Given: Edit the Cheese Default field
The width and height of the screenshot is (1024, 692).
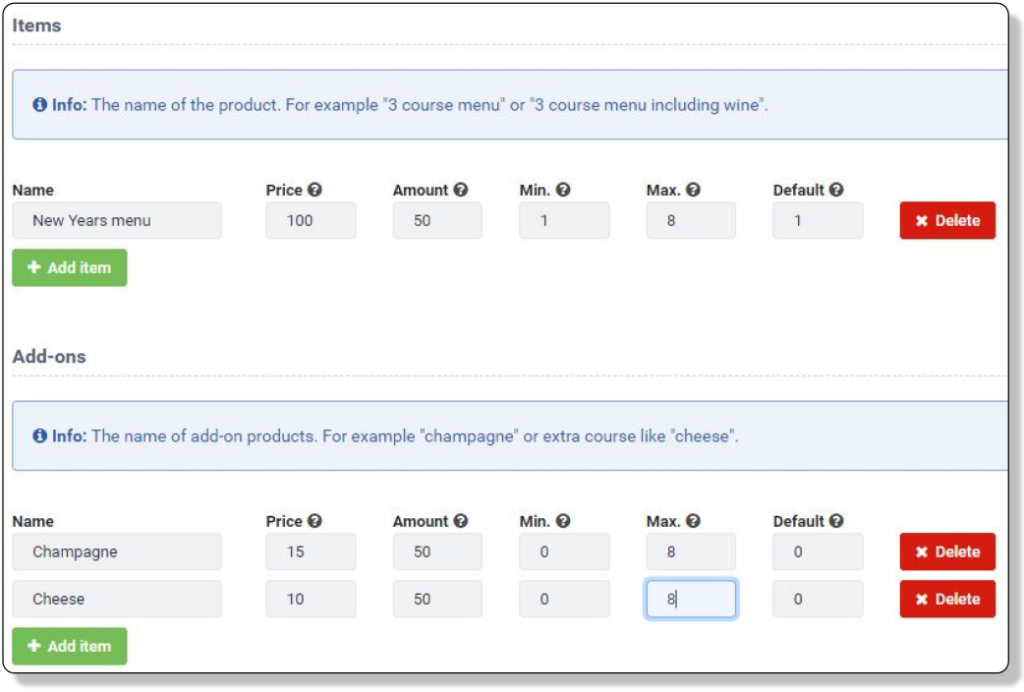Looking at the screenshot, I should [x=818, y=599].
